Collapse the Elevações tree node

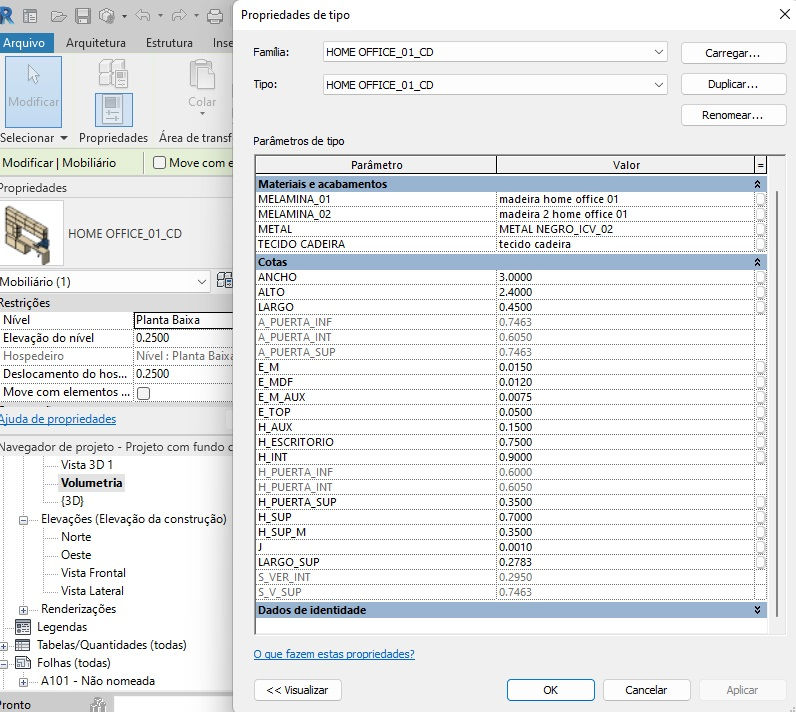tap(23, 520)
